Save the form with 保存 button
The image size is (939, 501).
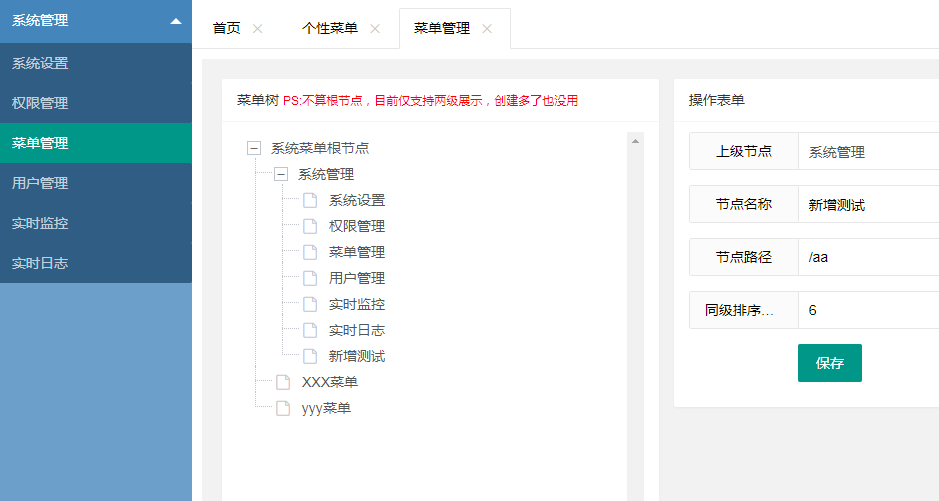click(829, 363)
